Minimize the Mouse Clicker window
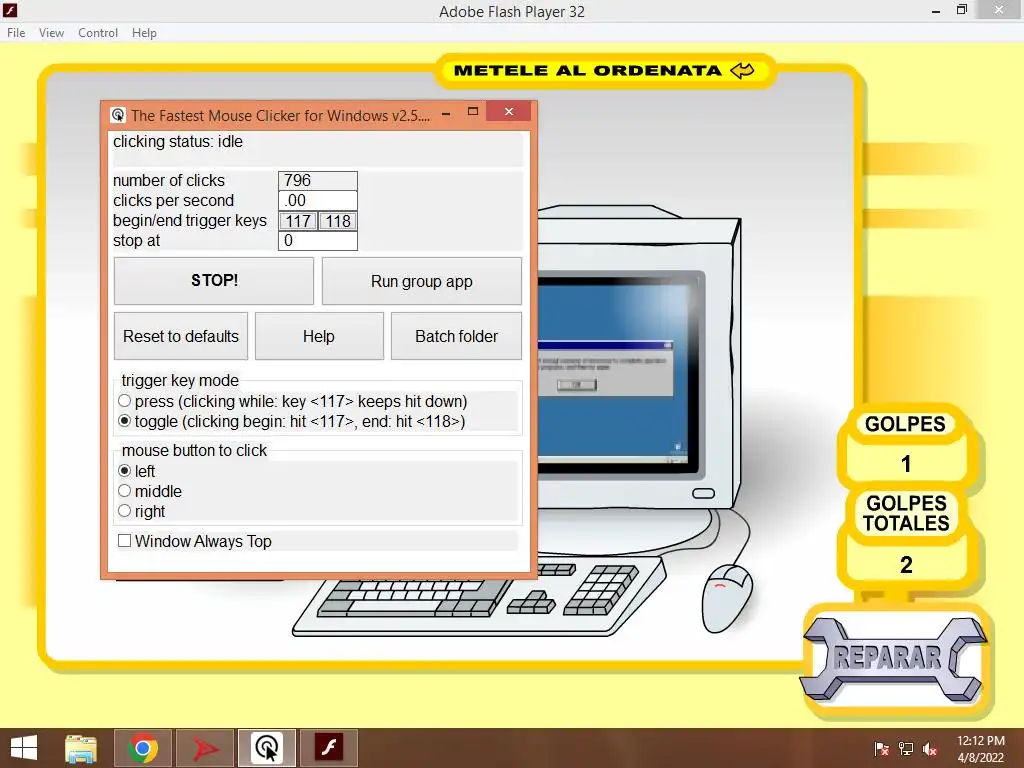1024x768 pixels. coord(446,113)
